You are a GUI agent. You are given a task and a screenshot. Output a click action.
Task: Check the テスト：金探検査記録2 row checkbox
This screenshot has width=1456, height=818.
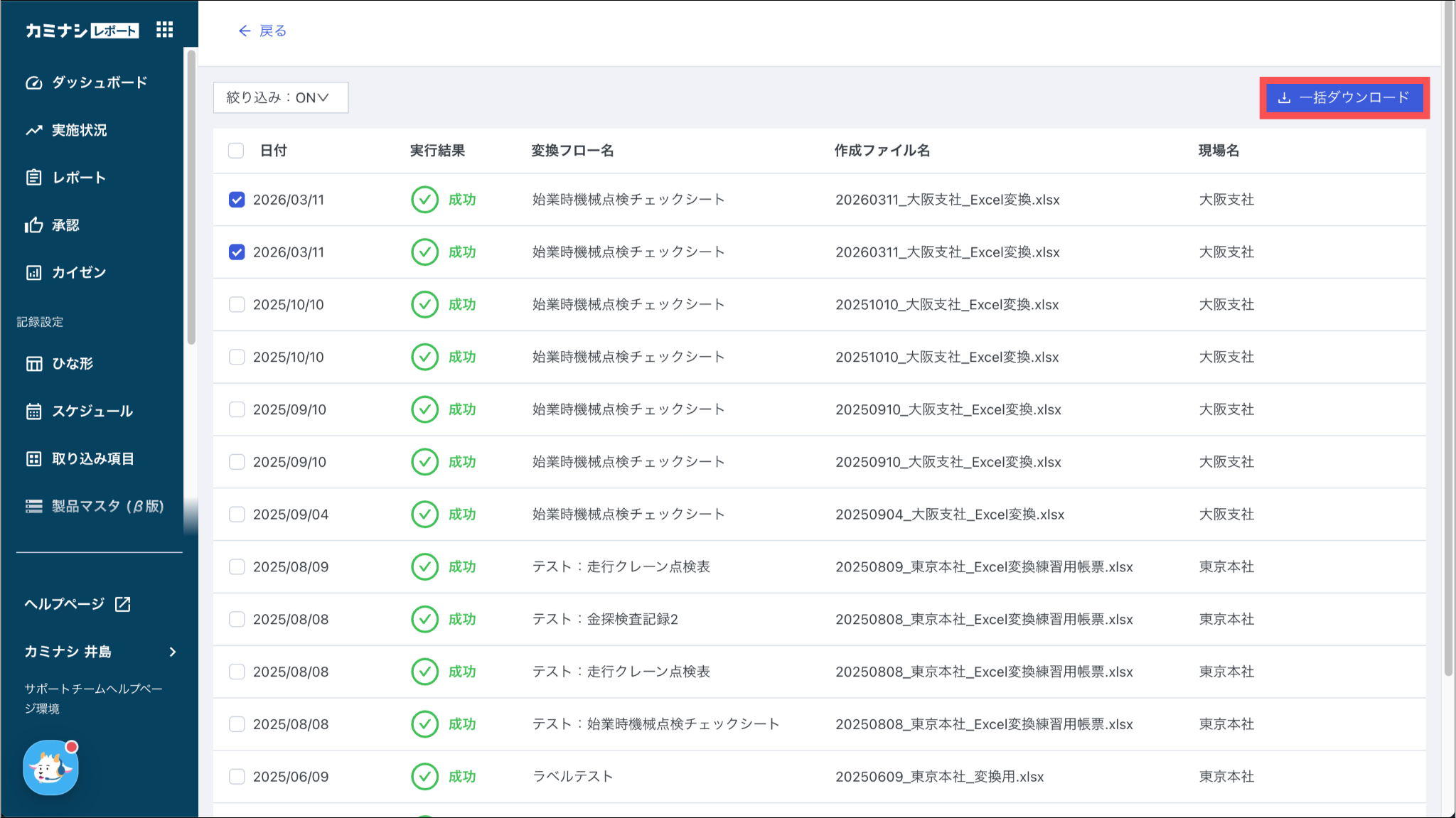coord(237,620)
